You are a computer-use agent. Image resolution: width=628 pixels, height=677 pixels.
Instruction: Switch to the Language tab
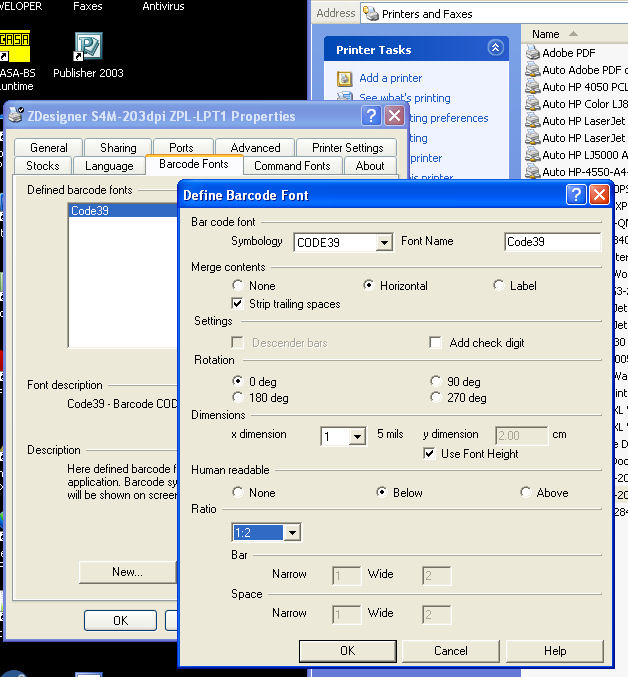pos(109,166)
